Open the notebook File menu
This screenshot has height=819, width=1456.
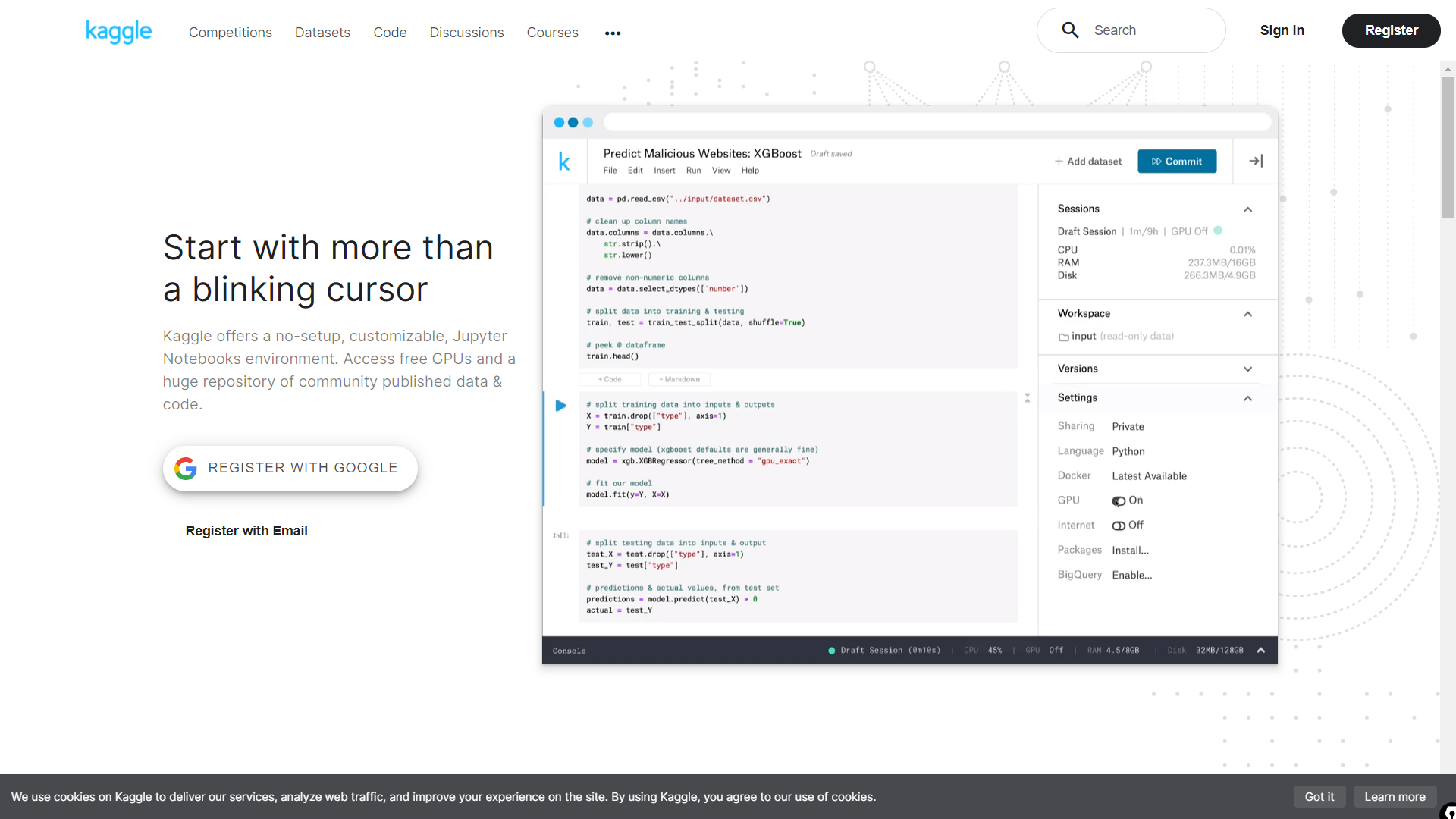coord(610,171)
